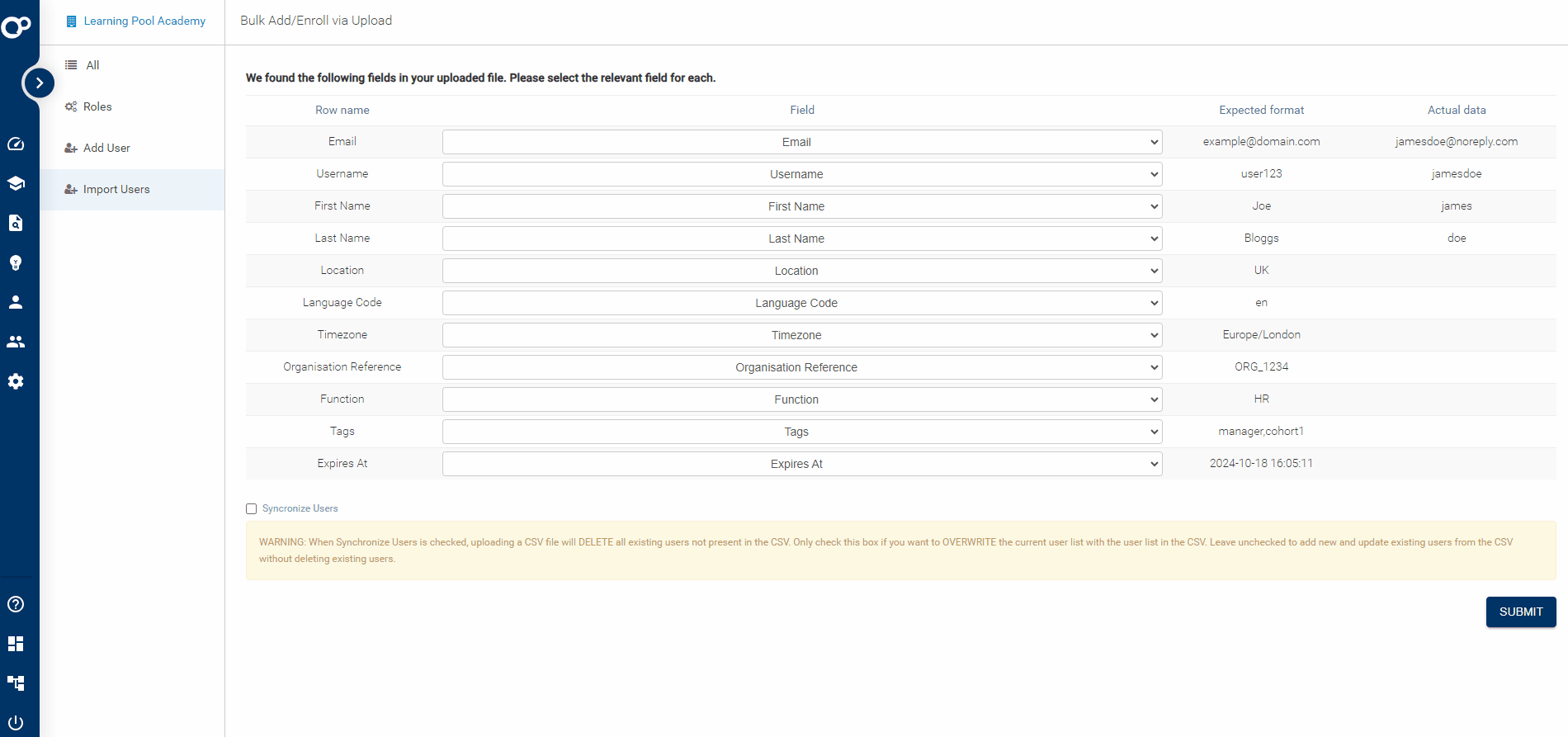1568x737 pixels.
Task: Select the Roles menu item
Action: [x=97, y=106]
